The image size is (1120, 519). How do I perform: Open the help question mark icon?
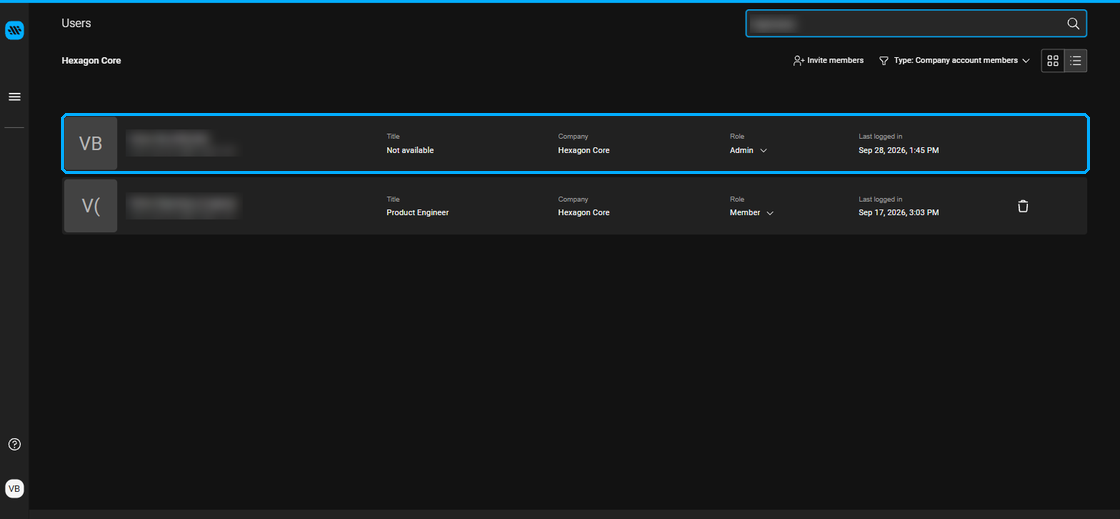14,444
